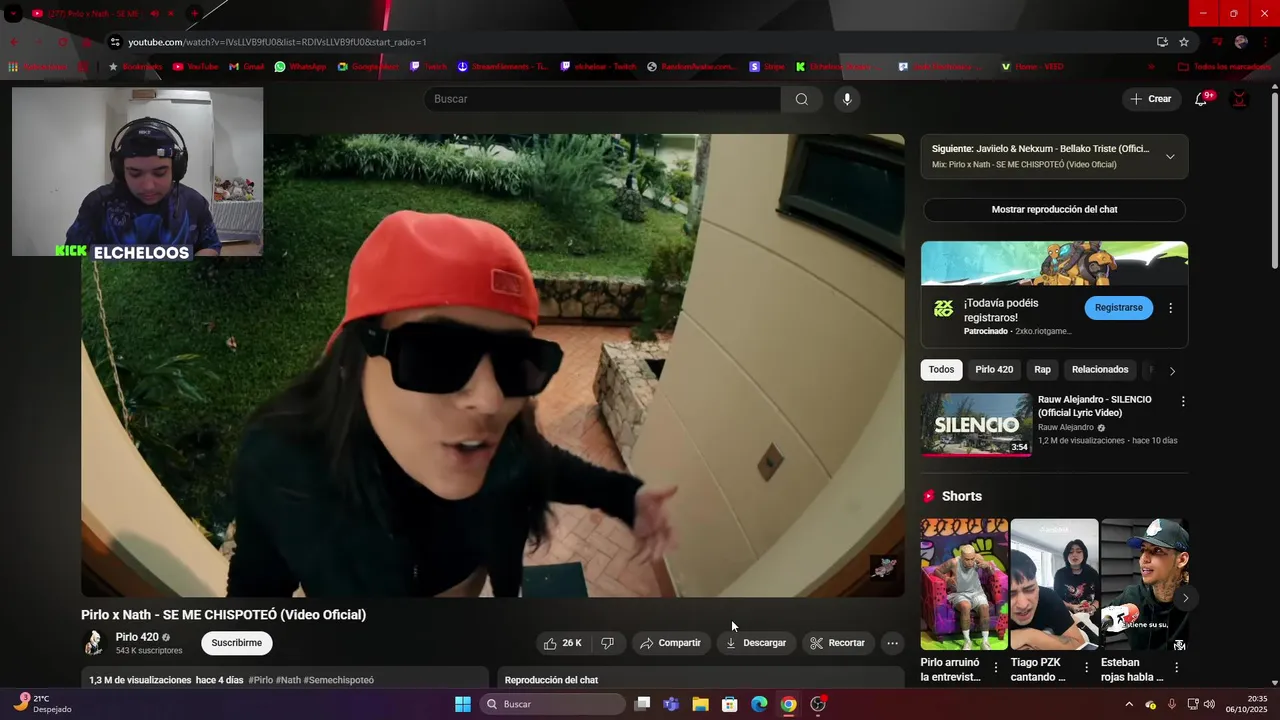Open Task View on the taskbar
This screenshot has width=1280, height=720.
coord(643,704)
